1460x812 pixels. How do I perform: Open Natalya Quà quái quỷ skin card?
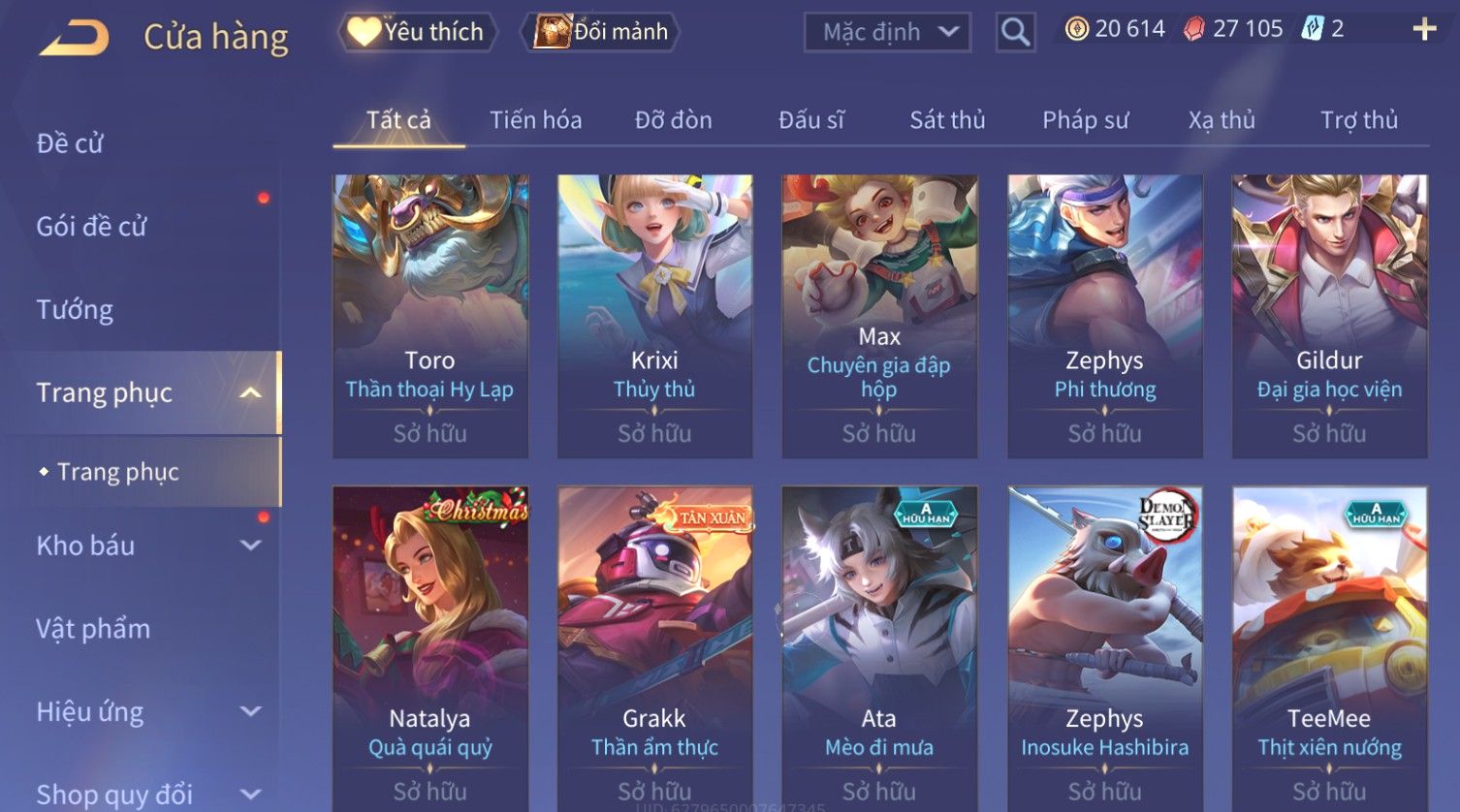pos(430,649)
